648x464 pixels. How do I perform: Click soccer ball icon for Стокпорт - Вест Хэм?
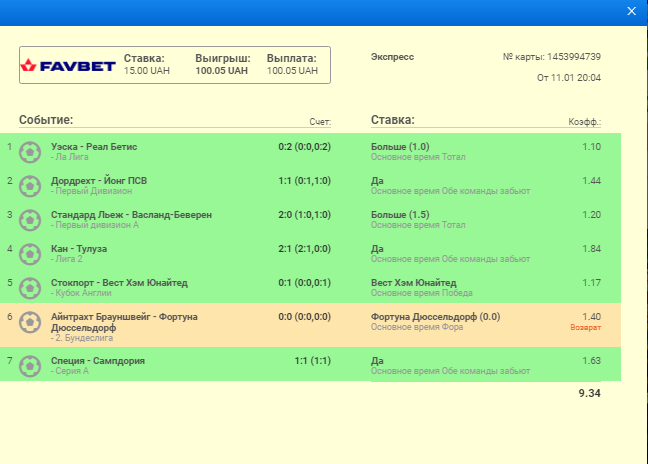click(30, 288)
